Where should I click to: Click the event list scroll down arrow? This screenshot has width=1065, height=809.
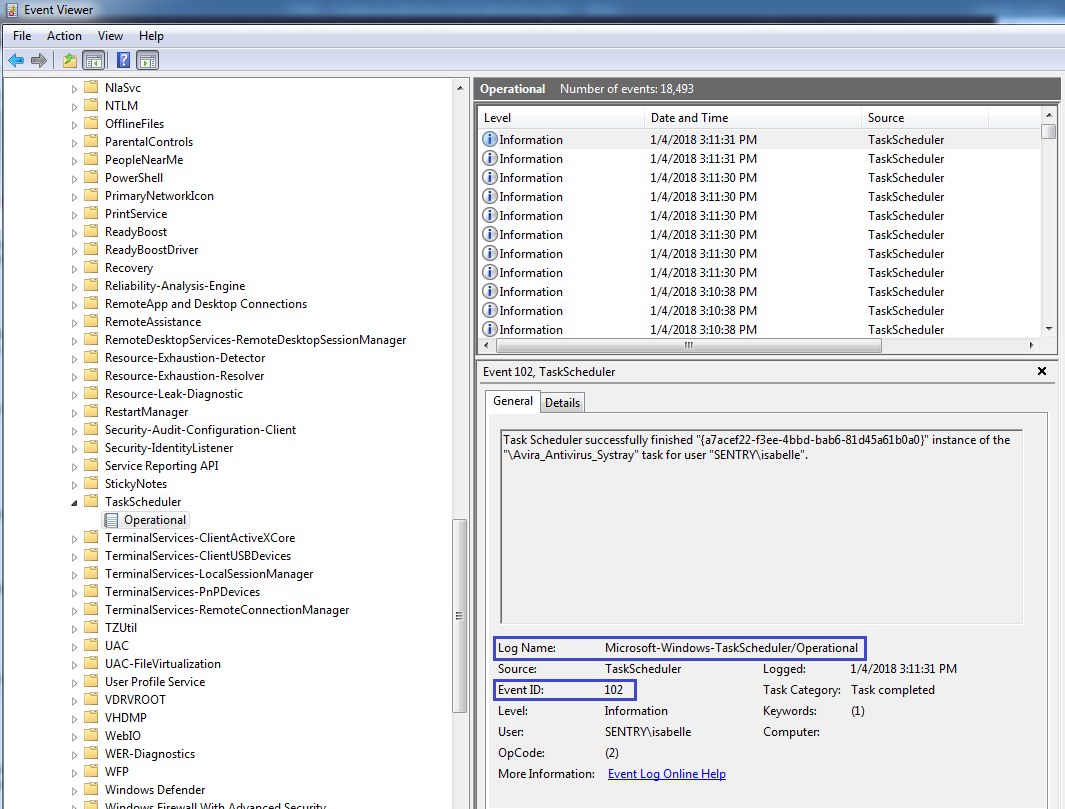(x=1048, y=329)
